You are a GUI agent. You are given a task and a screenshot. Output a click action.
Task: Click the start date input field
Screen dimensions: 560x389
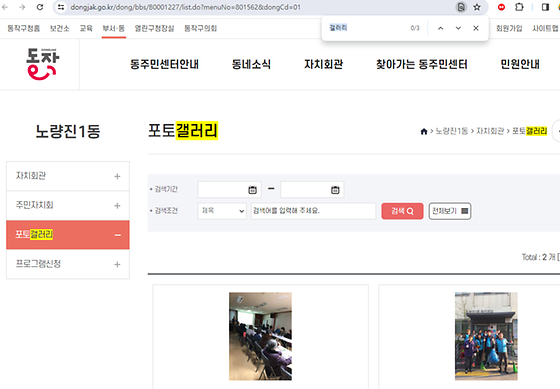pyautogui.click(x=229, y=190)
